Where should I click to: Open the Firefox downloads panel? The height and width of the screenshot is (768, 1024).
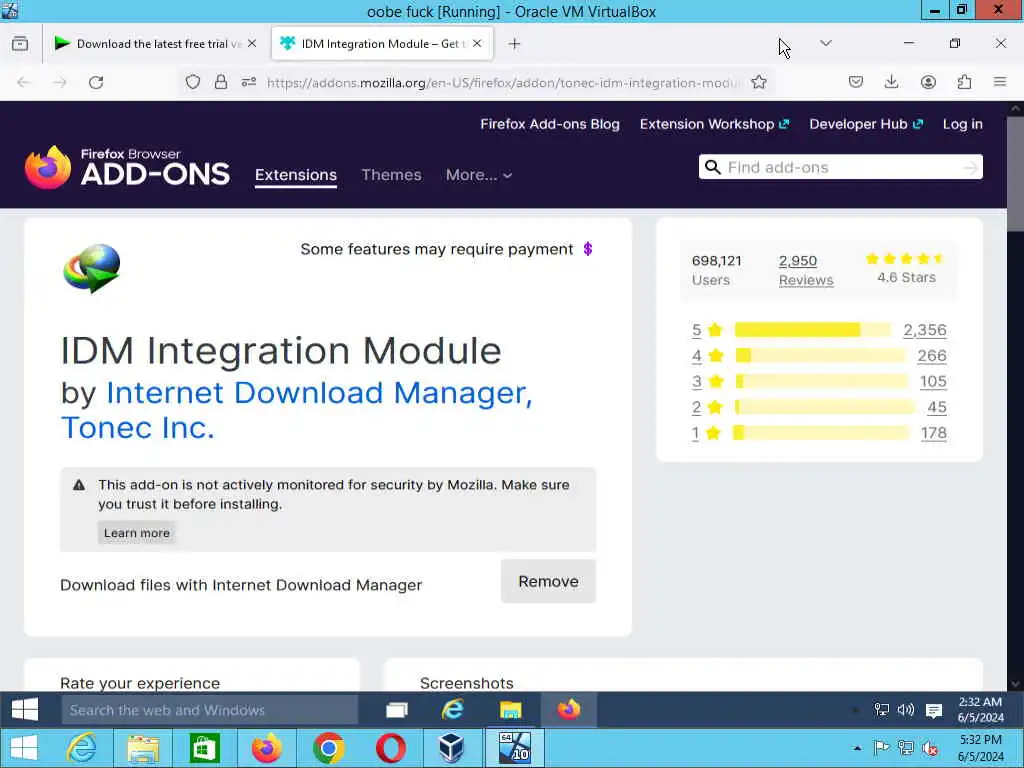(x=891, y=82)
